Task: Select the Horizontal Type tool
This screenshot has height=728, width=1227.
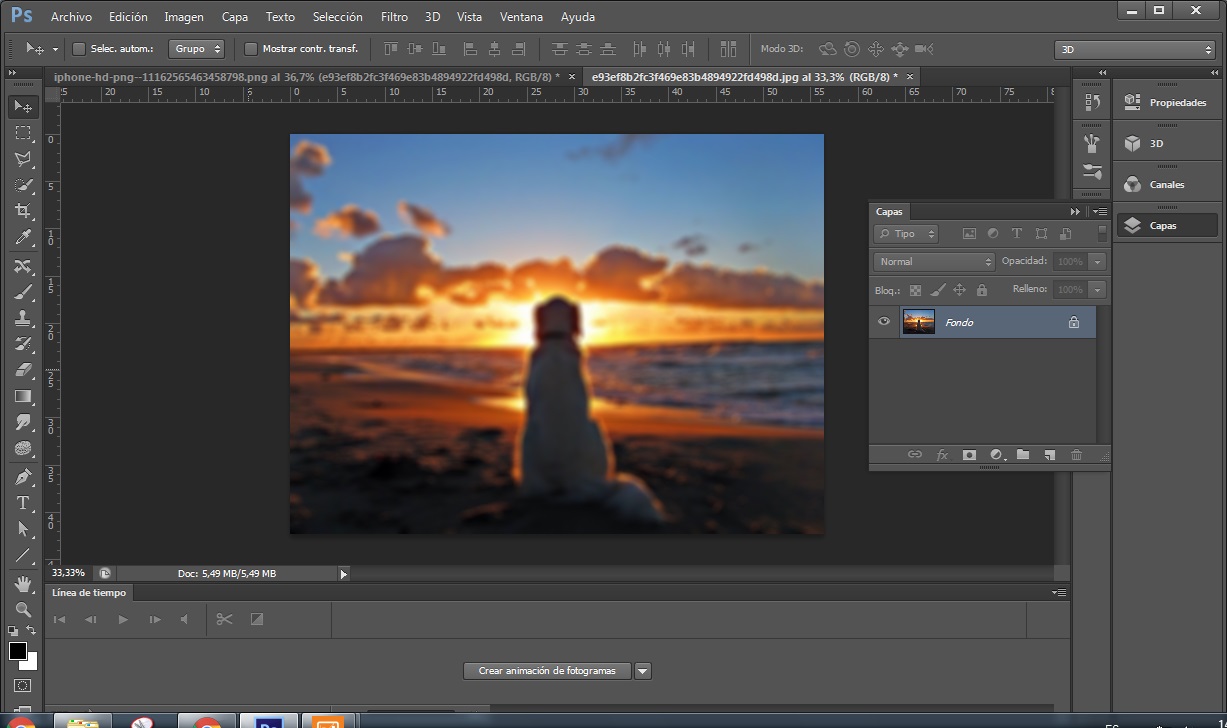Action: (x=23, y=503)
